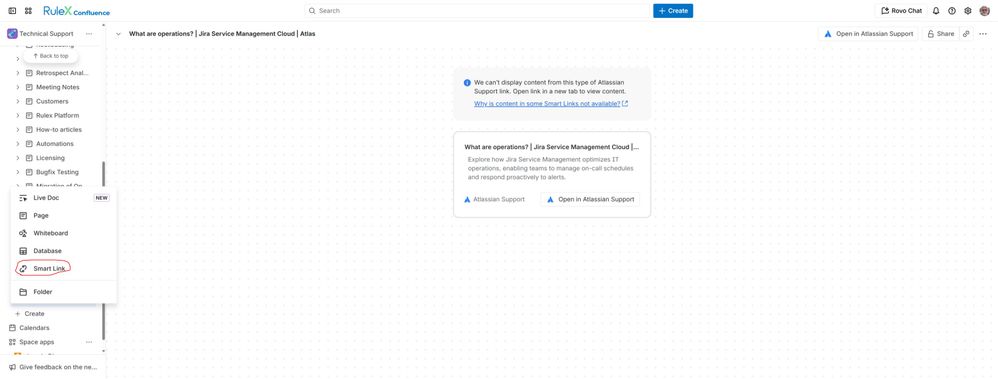
Task: Choose Database from the create menu
Action: 64,251
